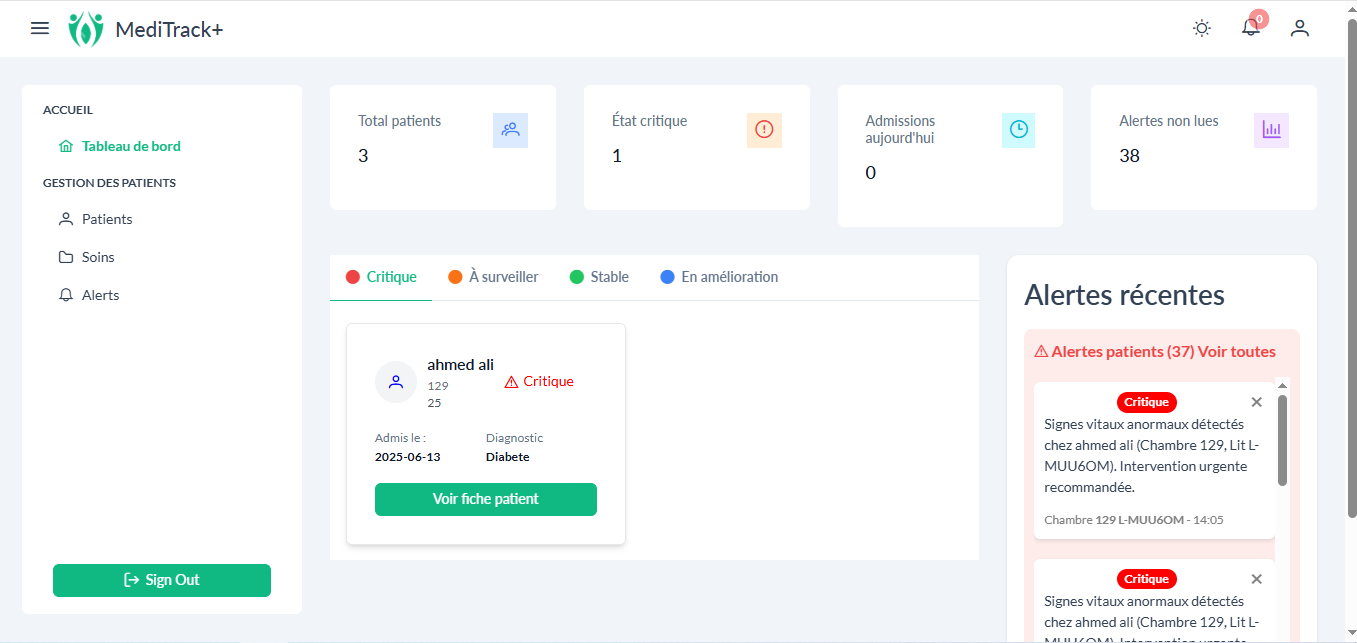Click the Total patients value 3
Image resolution: width=1357 pixels, height=643 pixels.
(363, 156)
